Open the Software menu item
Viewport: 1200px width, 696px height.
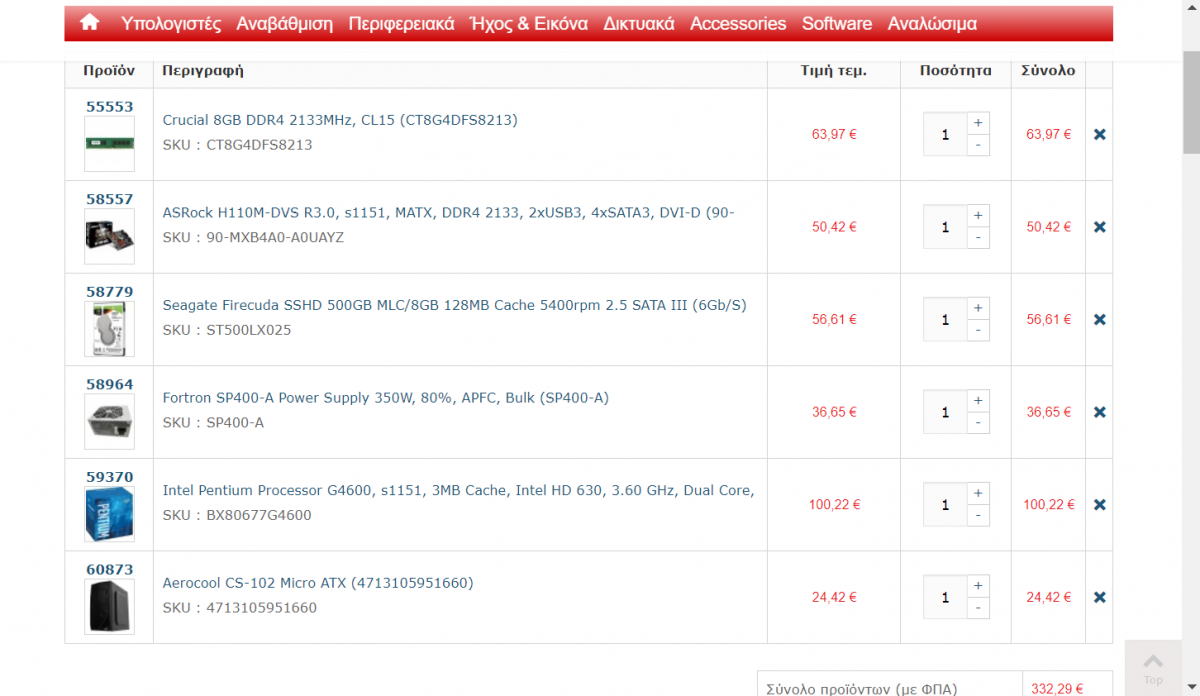pos(837,23)
